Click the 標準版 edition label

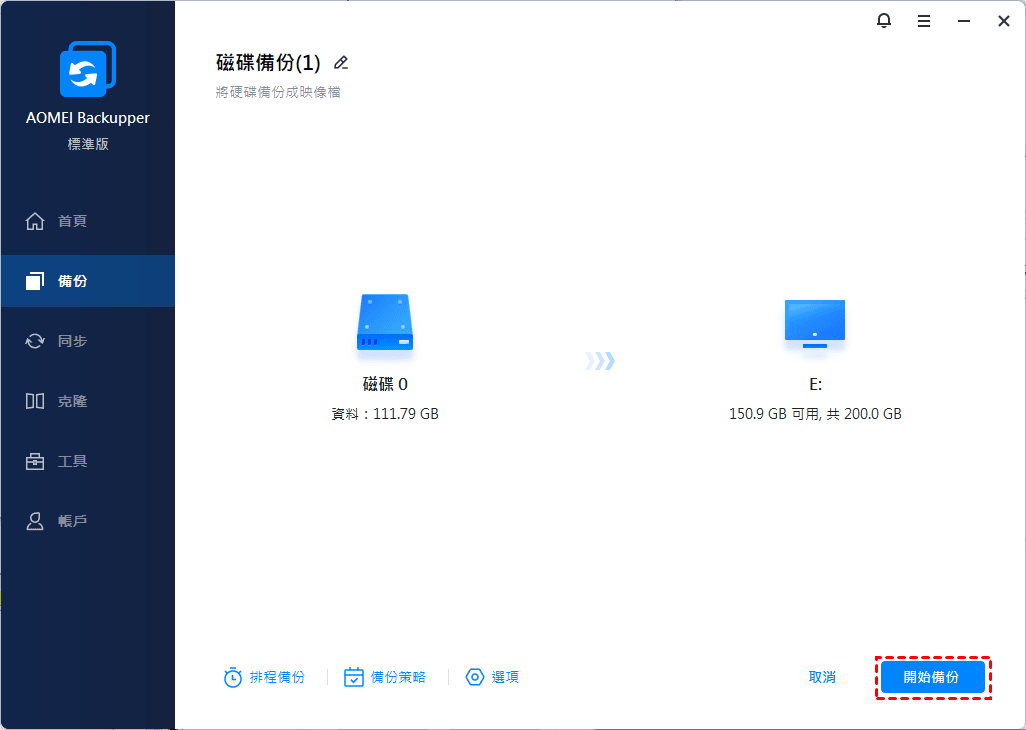coord(88,144)
